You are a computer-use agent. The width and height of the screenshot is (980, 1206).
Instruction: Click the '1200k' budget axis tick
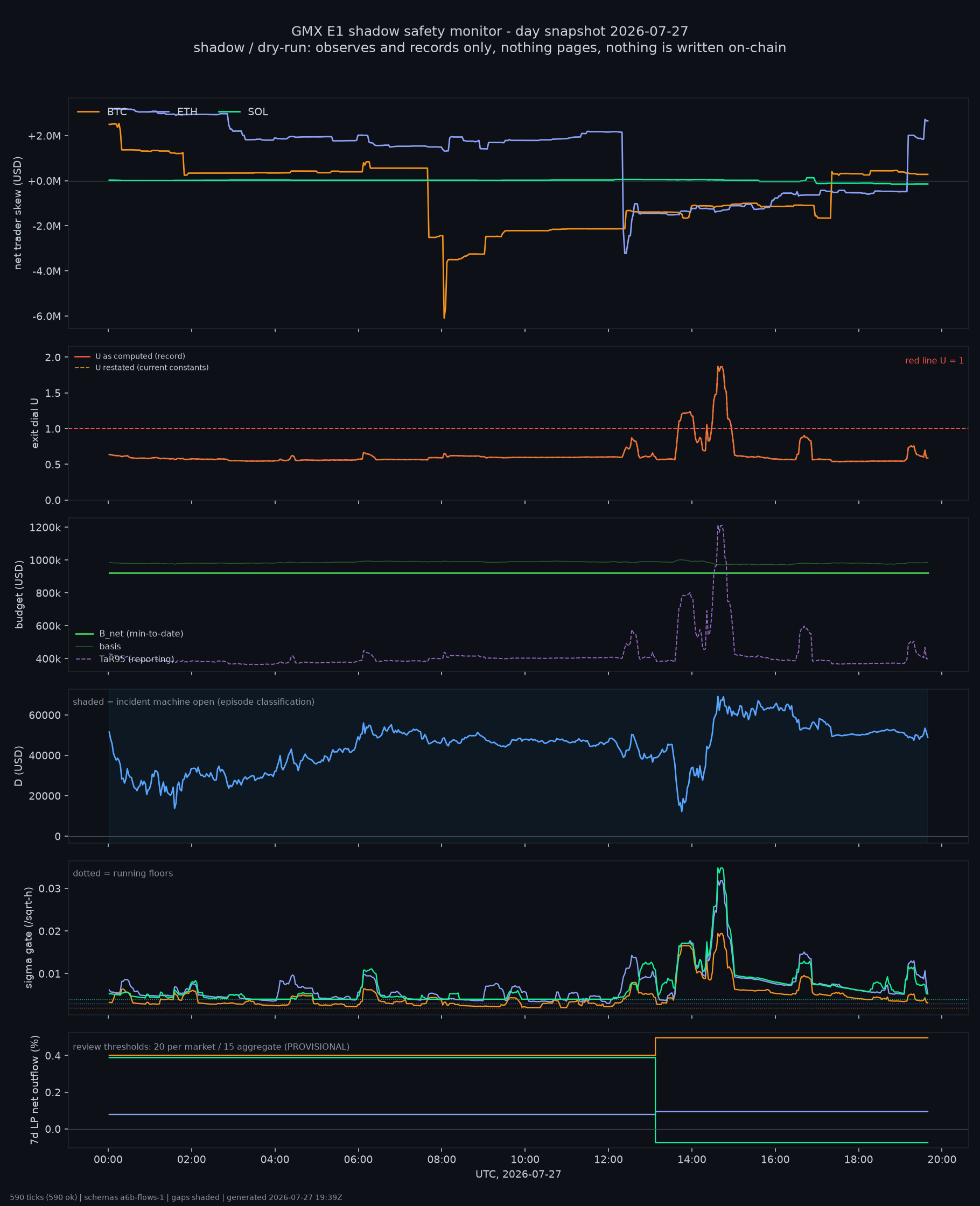[x=45, y=528]
